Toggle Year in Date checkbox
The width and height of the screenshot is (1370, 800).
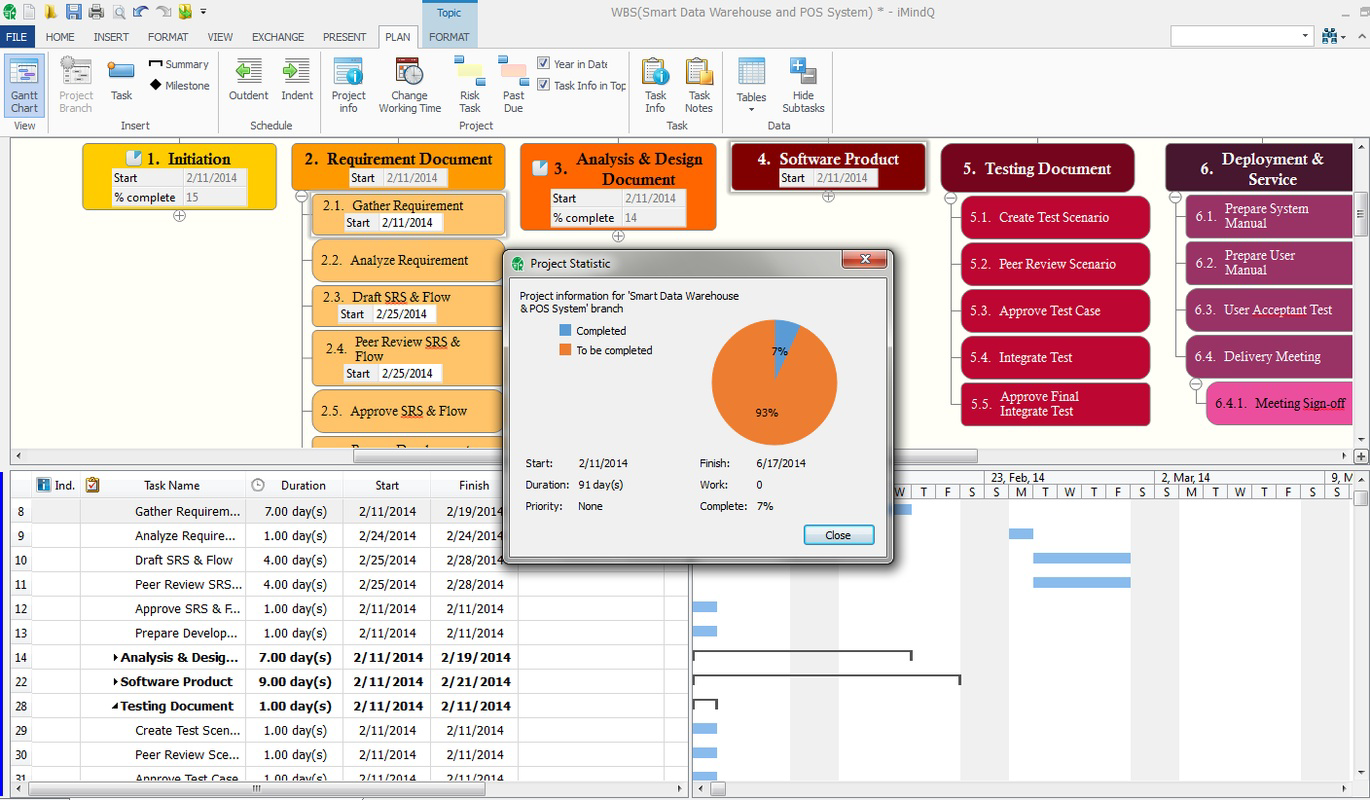[x=543, y=63]
